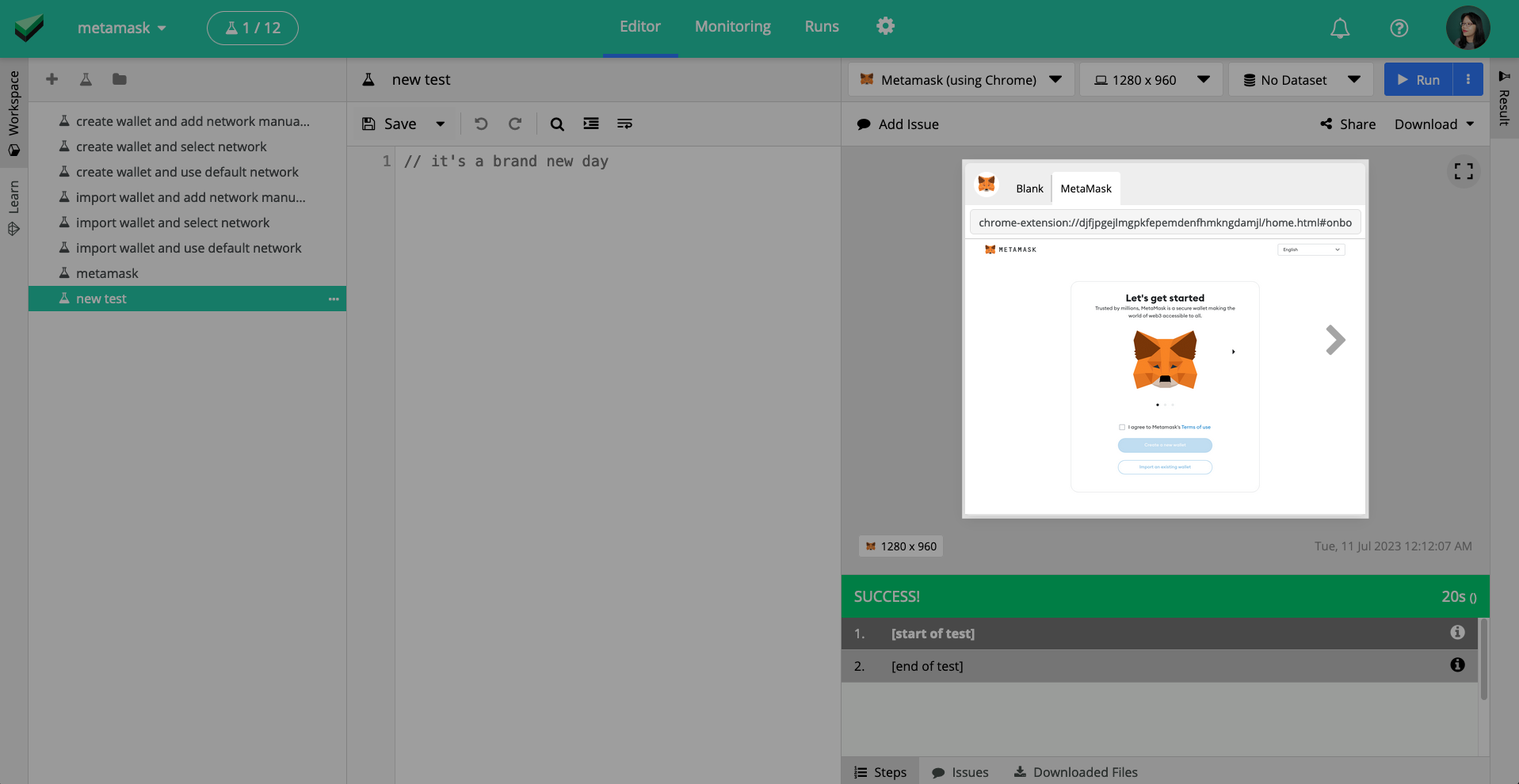Click the MetaMask fox illustration
Image resolution: width=1519 pixels, height=784 pixels.
1165,360
